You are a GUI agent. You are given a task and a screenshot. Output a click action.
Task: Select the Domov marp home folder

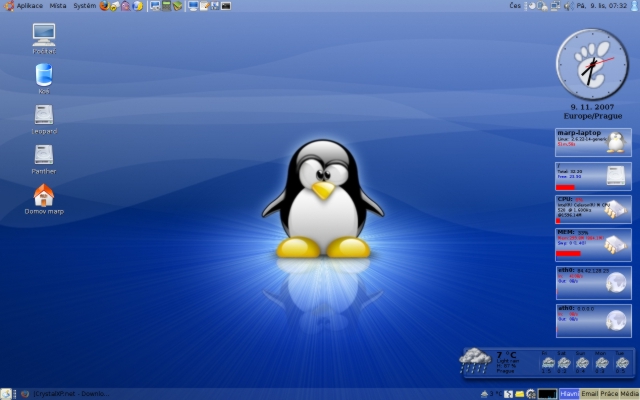tap(44, 199)
